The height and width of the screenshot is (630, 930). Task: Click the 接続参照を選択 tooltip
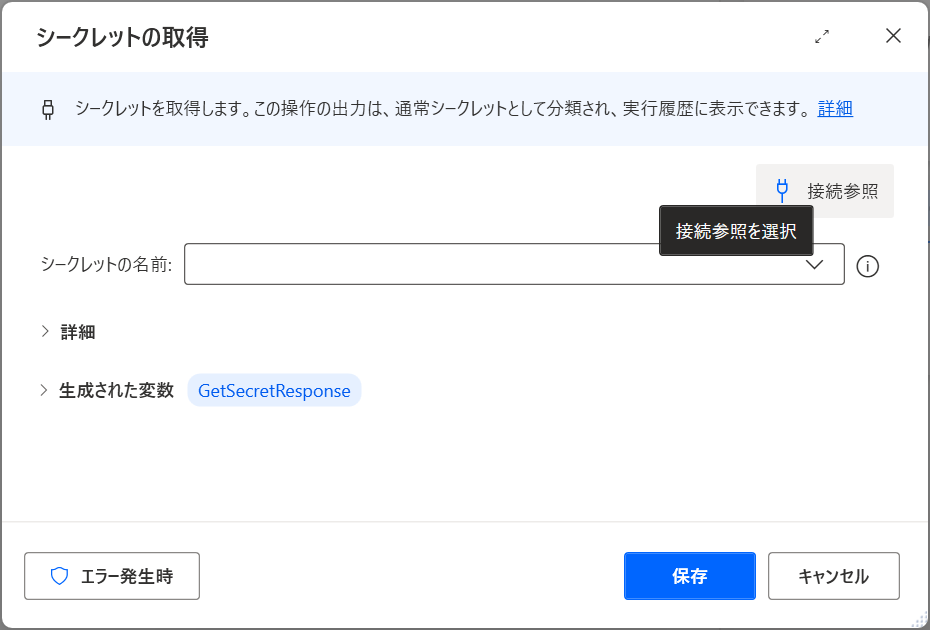click(x=736, y=230)
